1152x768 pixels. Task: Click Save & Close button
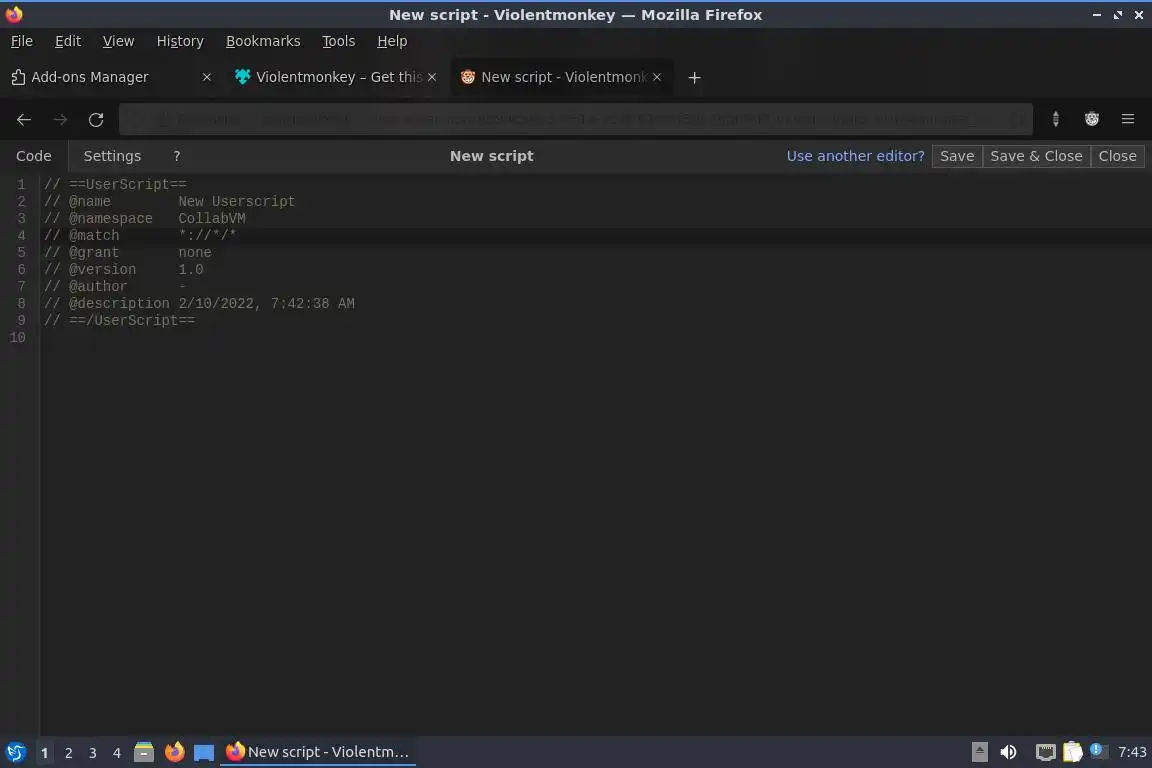click(1036, 156)
